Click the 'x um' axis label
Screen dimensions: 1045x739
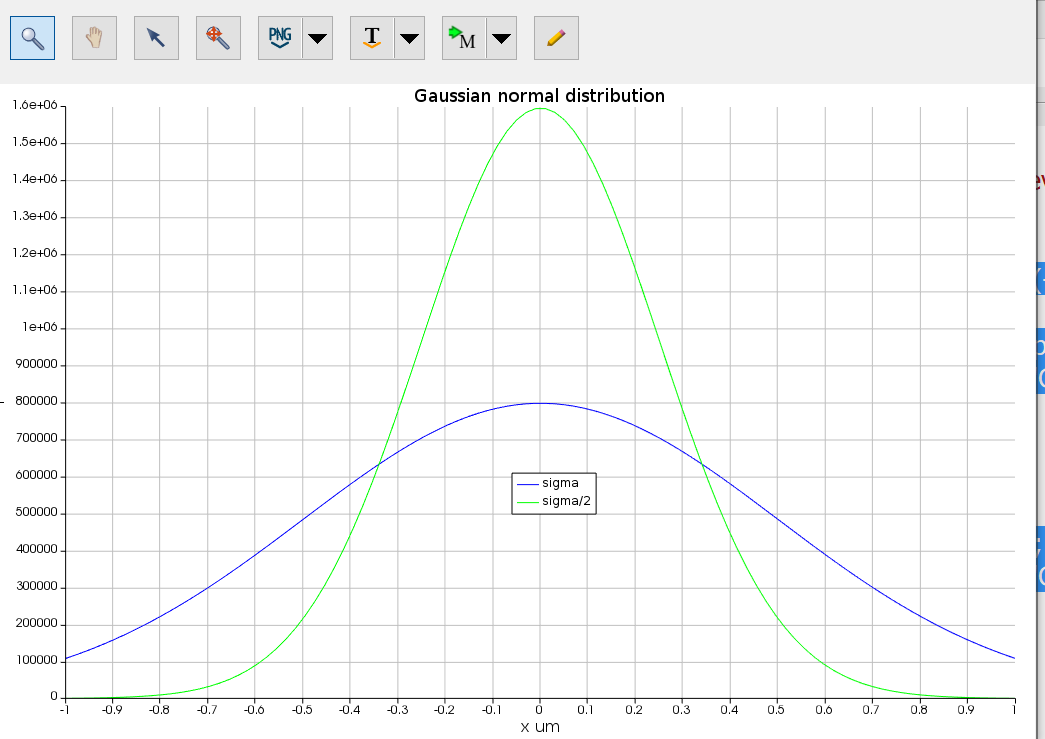click(x=540, y=727)
